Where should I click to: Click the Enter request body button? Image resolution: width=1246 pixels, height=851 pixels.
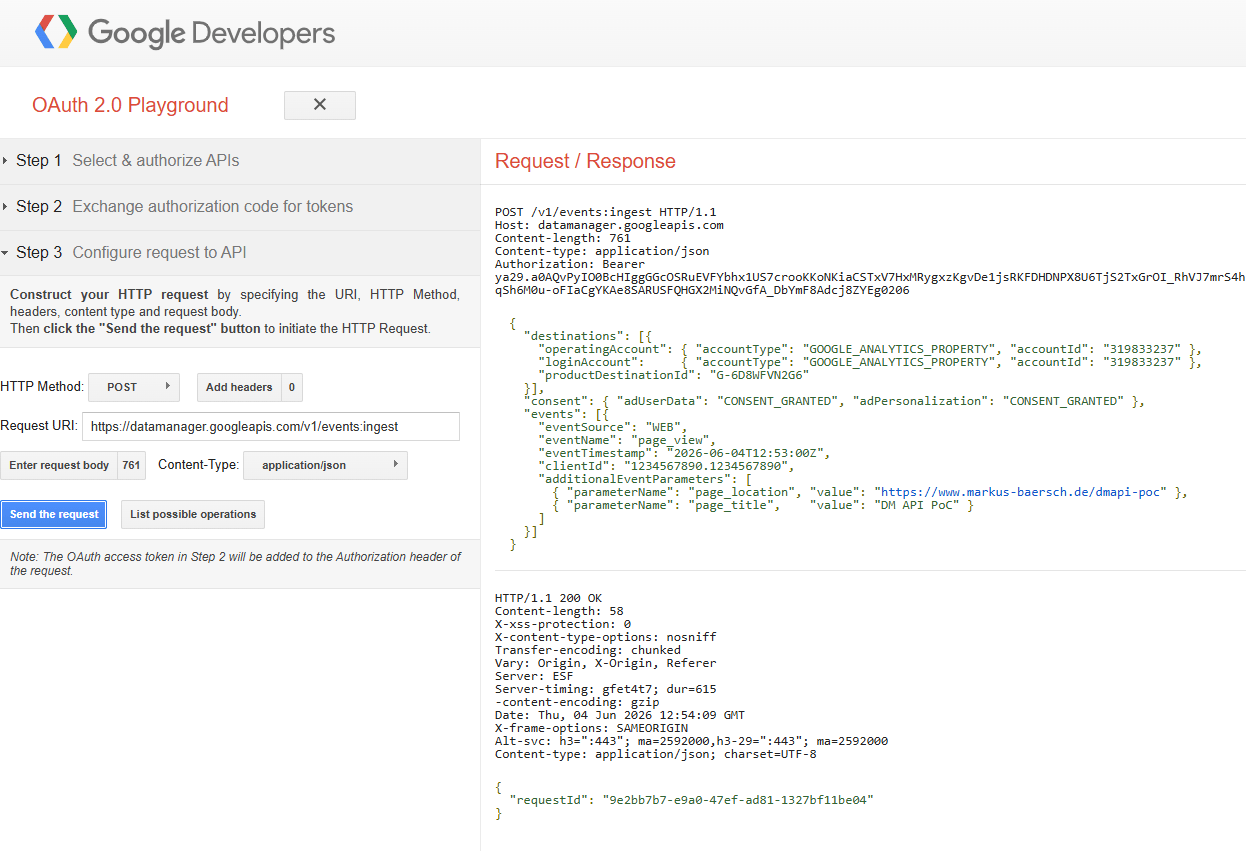(x=59, y=465)
